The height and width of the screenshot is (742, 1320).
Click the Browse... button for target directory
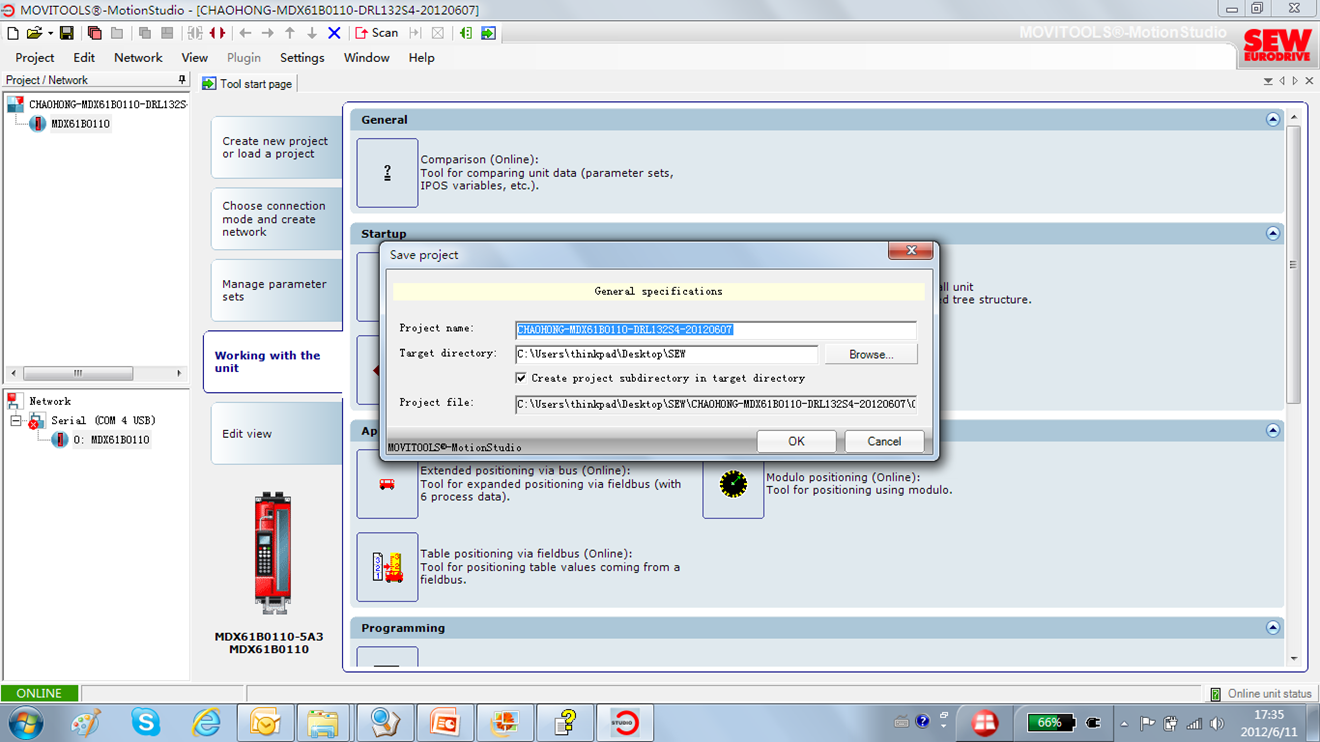click(870, 355)
